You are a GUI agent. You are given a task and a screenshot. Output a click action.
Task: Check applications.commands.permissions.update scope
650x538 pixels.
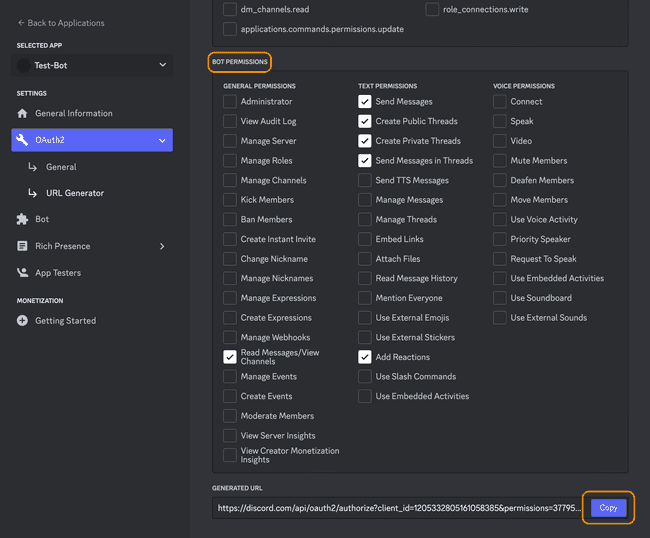pyautogui.click(x=230, y=29)
